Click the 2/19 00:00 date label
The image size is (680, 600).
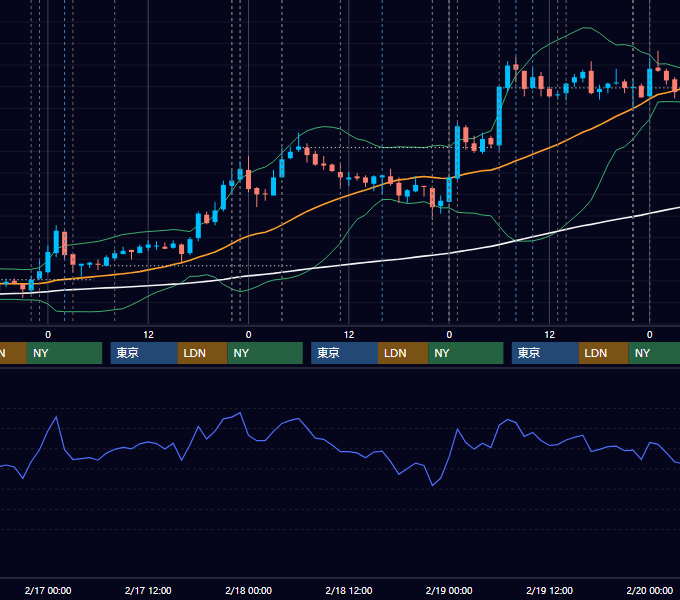point(449,590)
